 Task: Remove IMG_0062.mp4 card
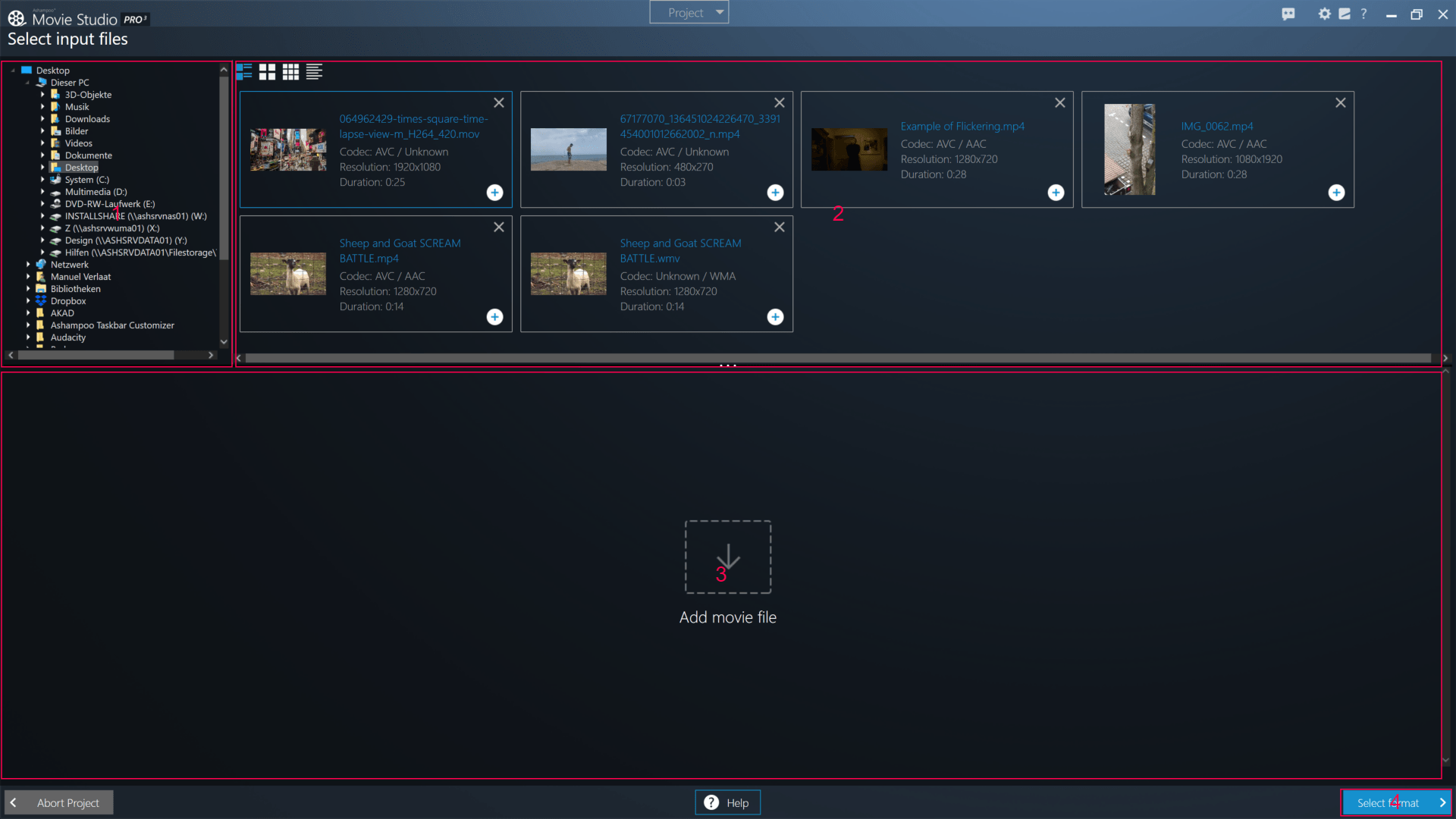(1341, 103)
